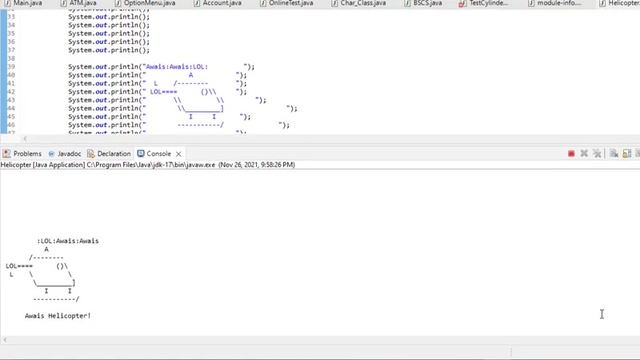
Task: Click the Helicopter [Java Application] launch description
Action: click(x=148, y=165)
